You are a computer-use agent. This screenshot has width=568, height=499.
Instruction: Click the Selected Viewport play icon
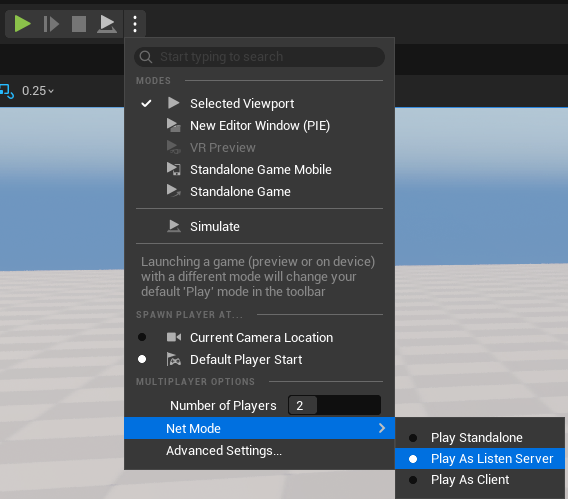174,103
